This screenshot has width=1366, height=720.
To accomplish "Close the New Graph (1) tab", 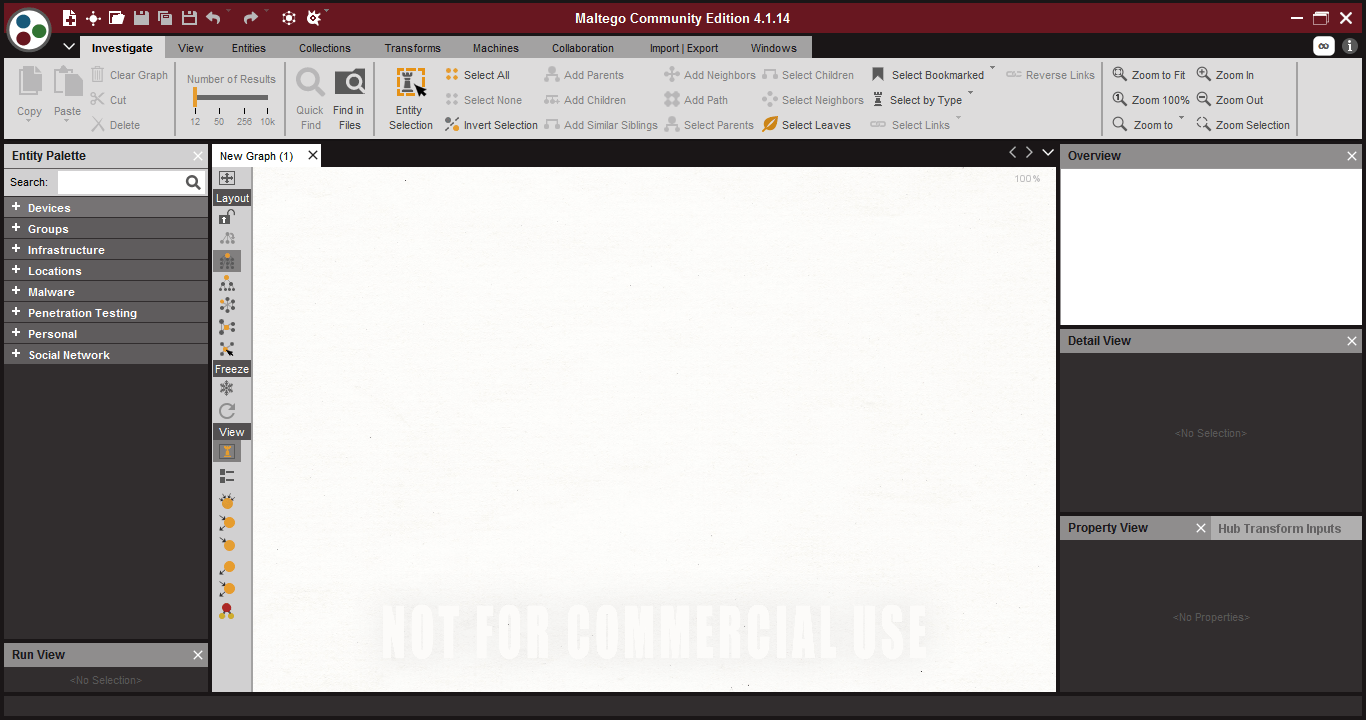I will pyautogui.click(x=313, y=155).
